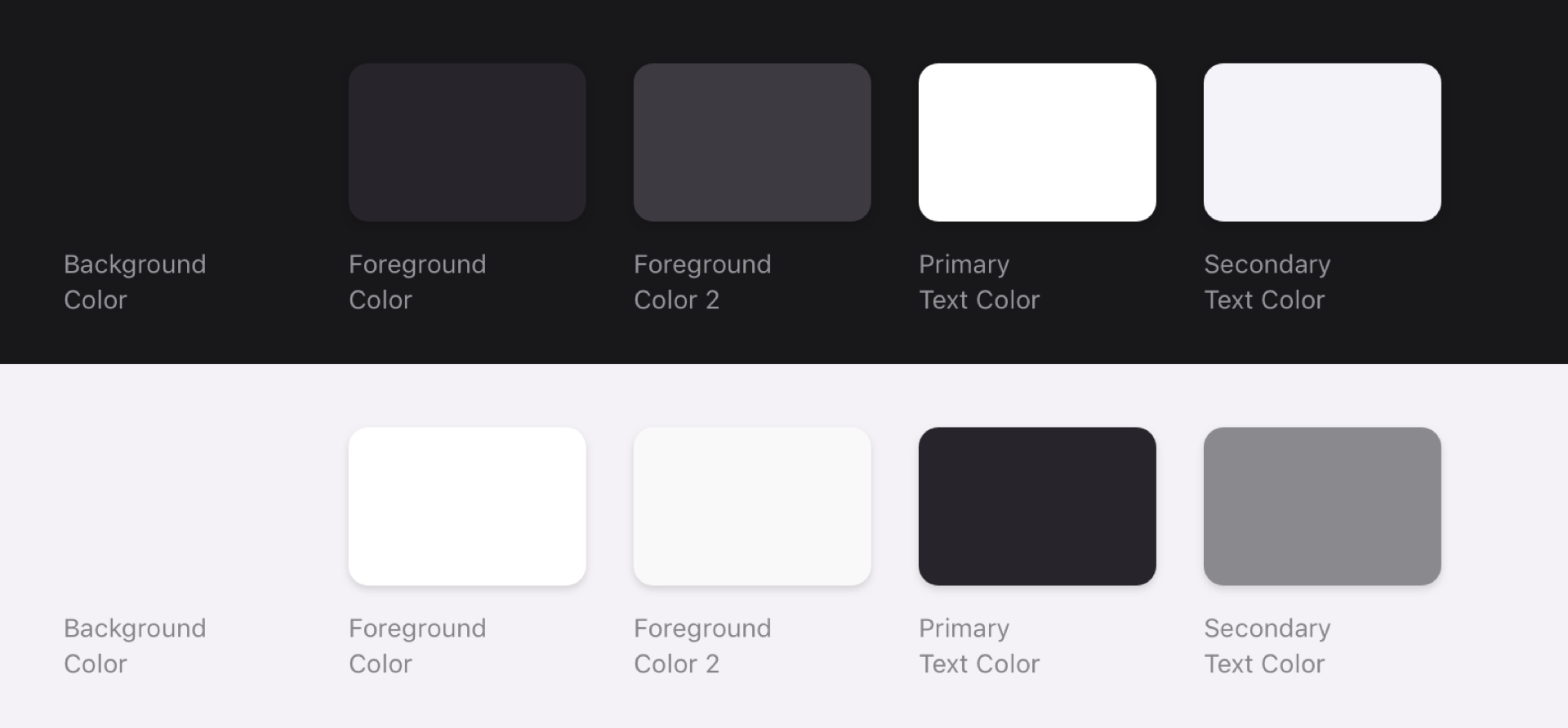Image resolution: width=1568 pixels, height=728 pixels.
Task: Choose dark theme Secondary Text Color swatch
Action: tap(1322, 142)
